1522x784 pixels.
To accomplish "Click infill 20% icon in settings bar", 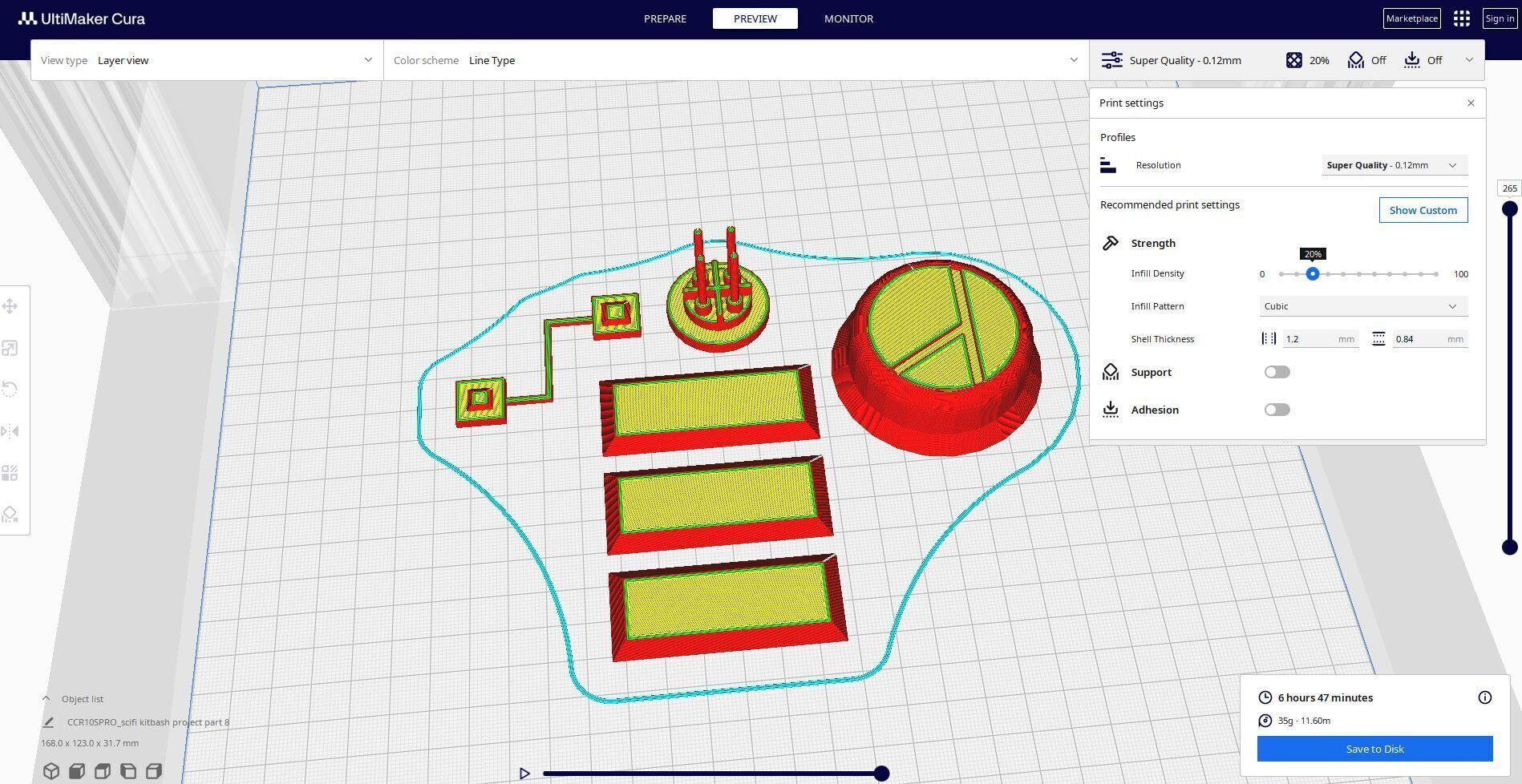I will coord(1294,60).
